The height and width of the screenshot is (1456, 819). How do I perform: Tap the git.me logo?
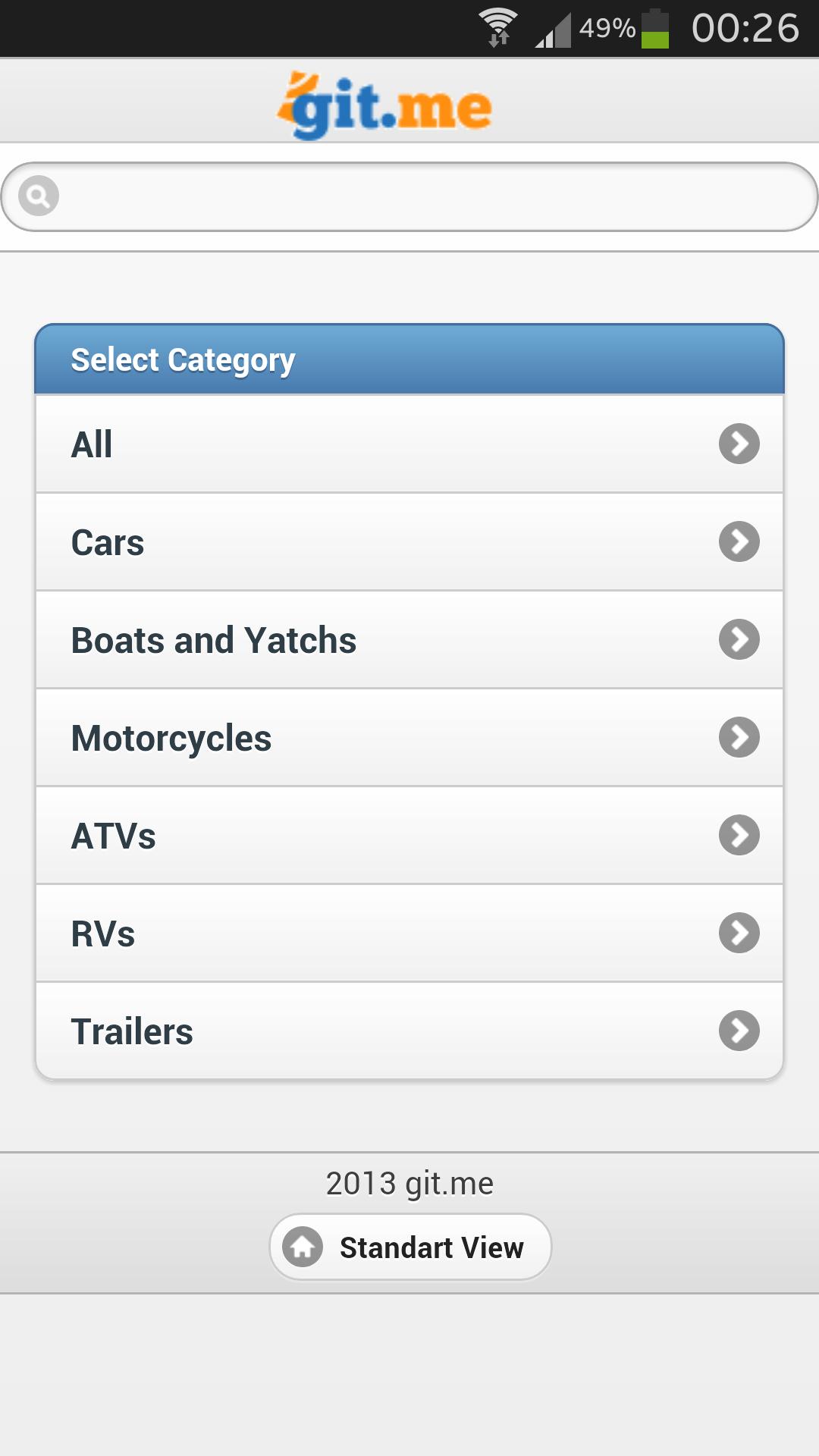pyautogui.click(x=384, y=105)
